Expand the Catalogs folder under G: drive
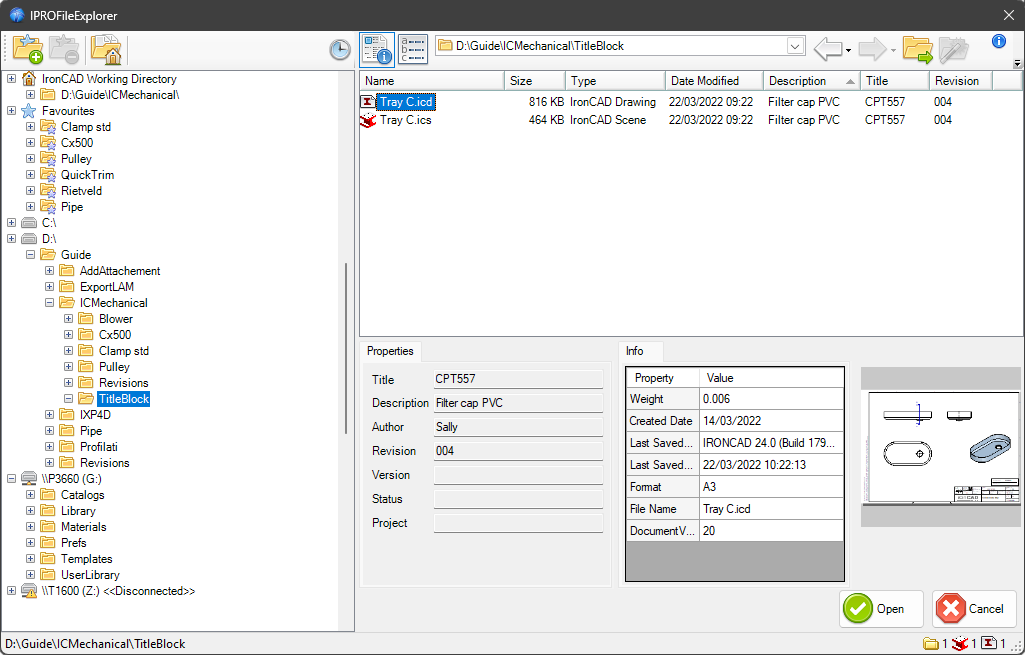 click(31, 494)
